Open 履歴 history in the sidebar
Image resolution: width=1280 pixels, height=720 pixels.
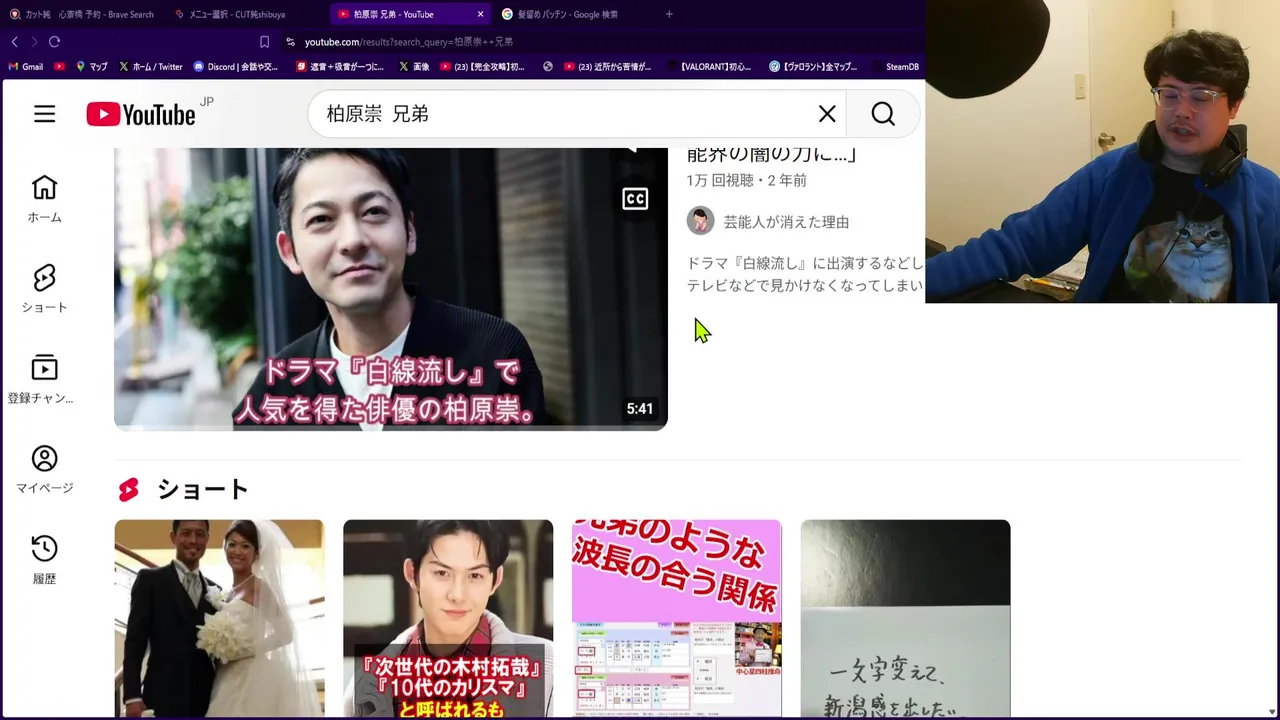[44, 560]
